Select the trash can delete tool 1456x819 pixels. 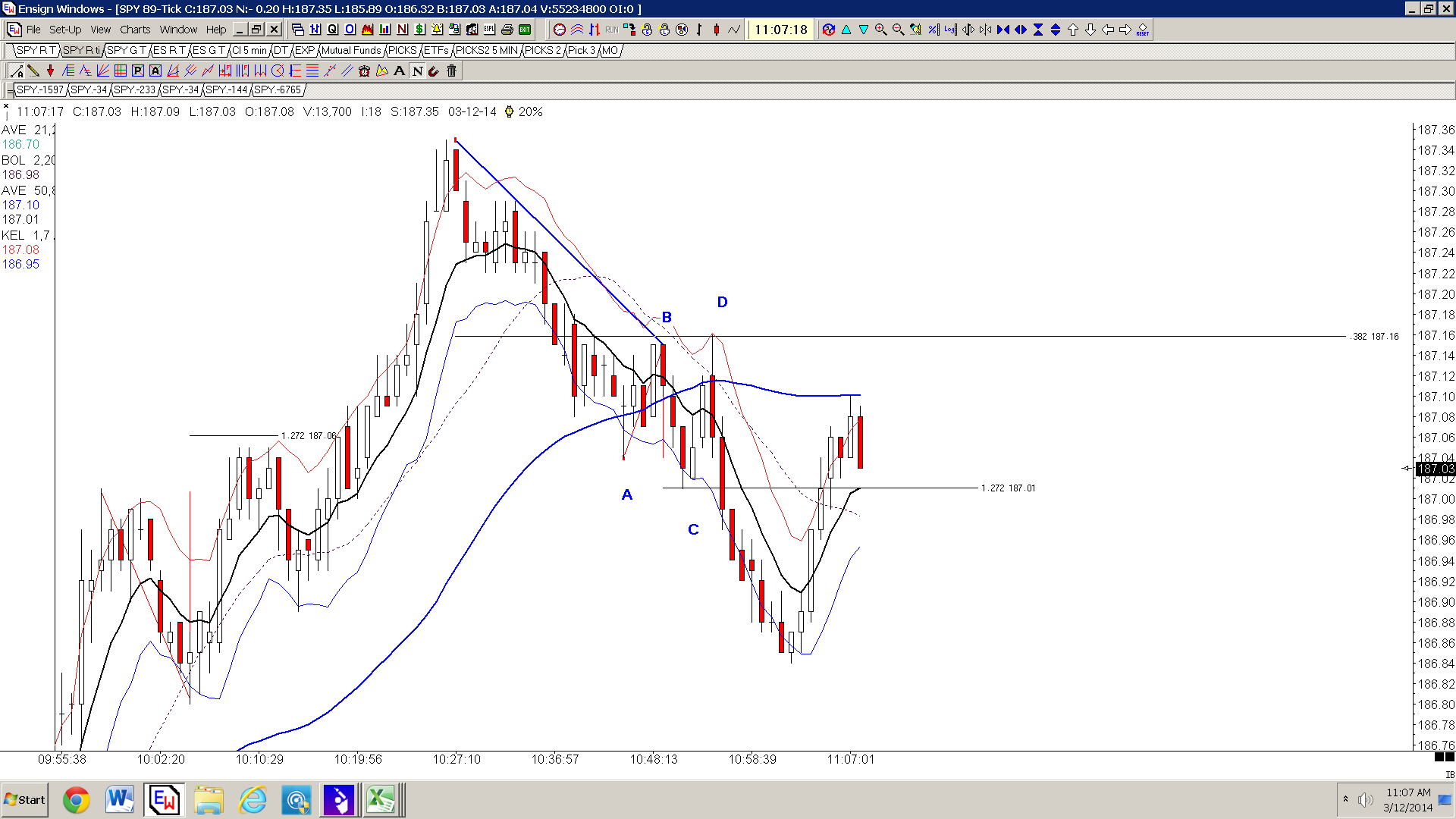tap(451, 71)
